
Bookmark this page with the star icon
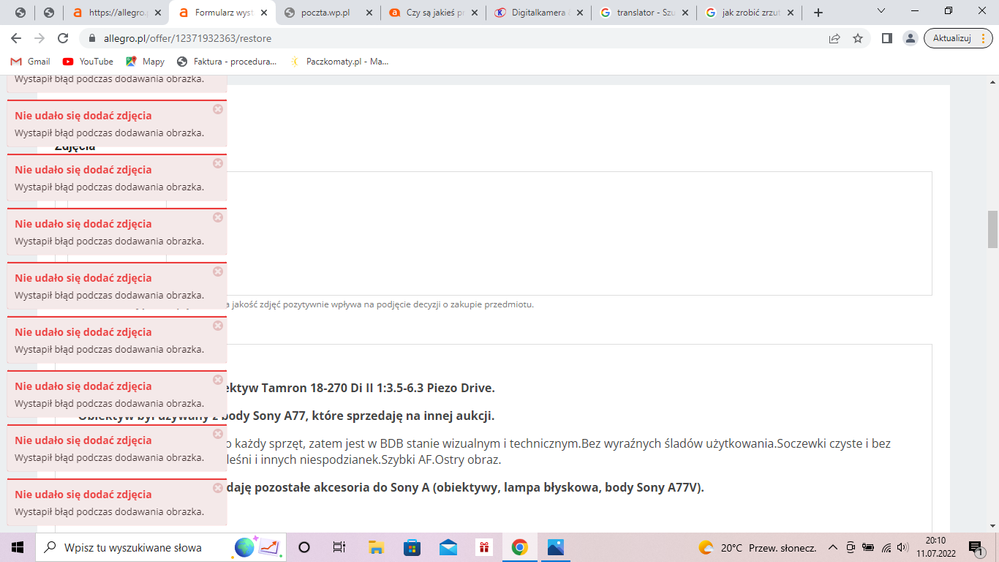pos(858,38)
